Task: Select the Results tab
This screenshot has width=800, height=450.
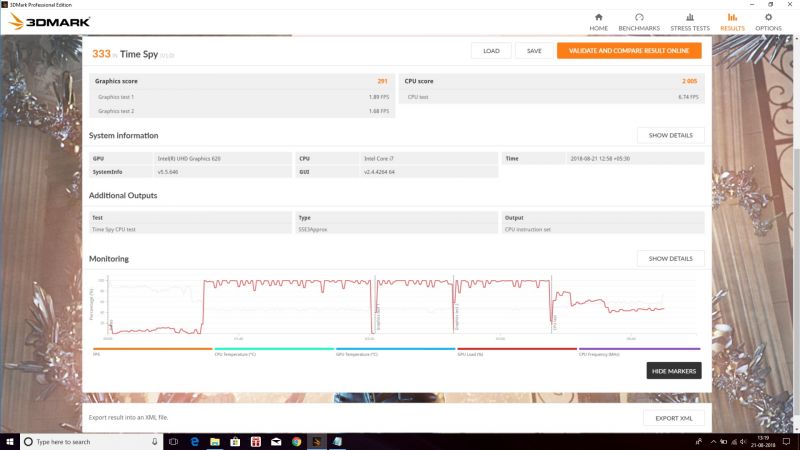Action: [732, 22]
